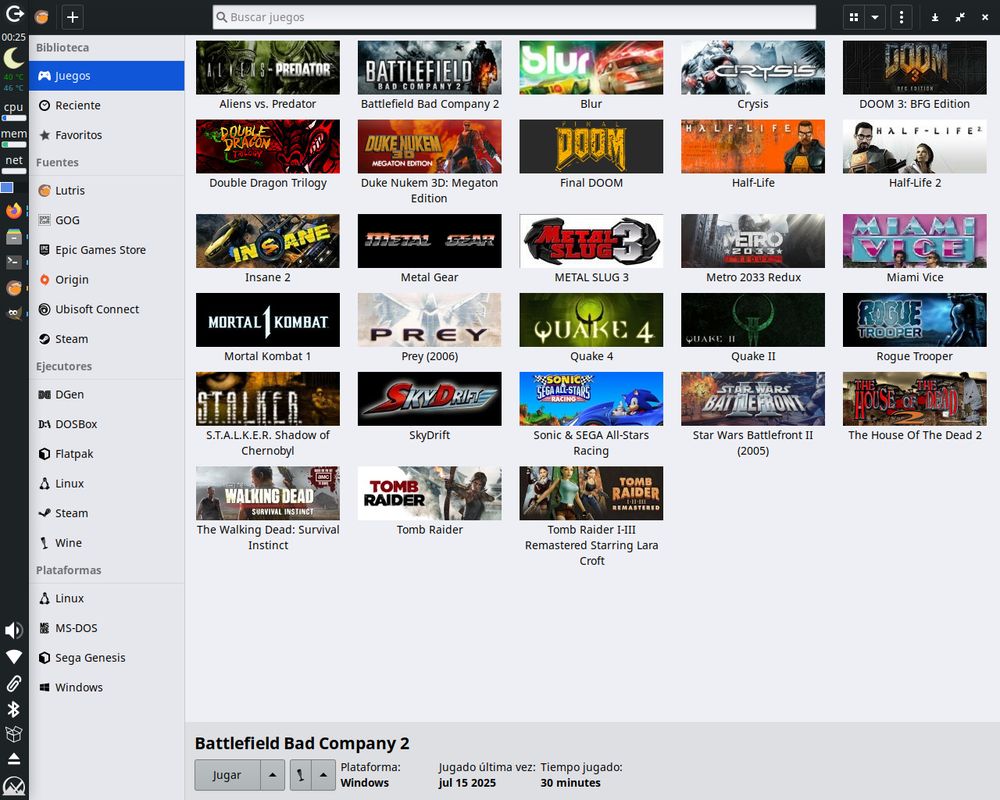This screenshot has height=800, width=1000.
Task: Select The Walking Dead: Survival Instinct
Action: pos(268,509)
